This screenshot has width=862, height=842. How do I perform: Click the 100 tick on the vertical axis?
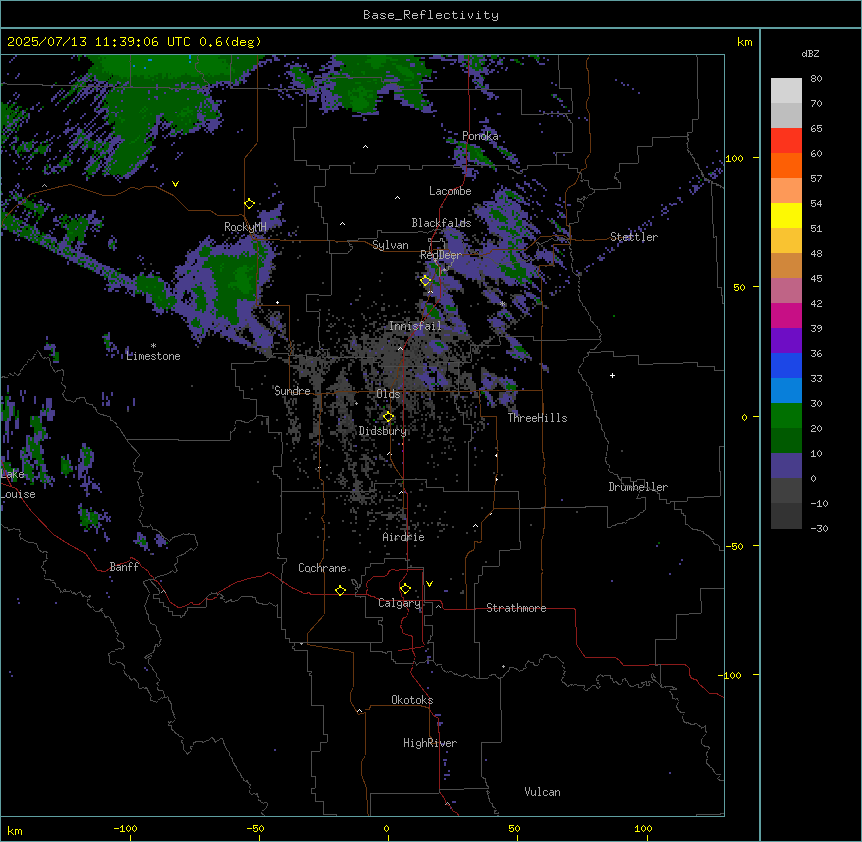[x=734, y=158]
